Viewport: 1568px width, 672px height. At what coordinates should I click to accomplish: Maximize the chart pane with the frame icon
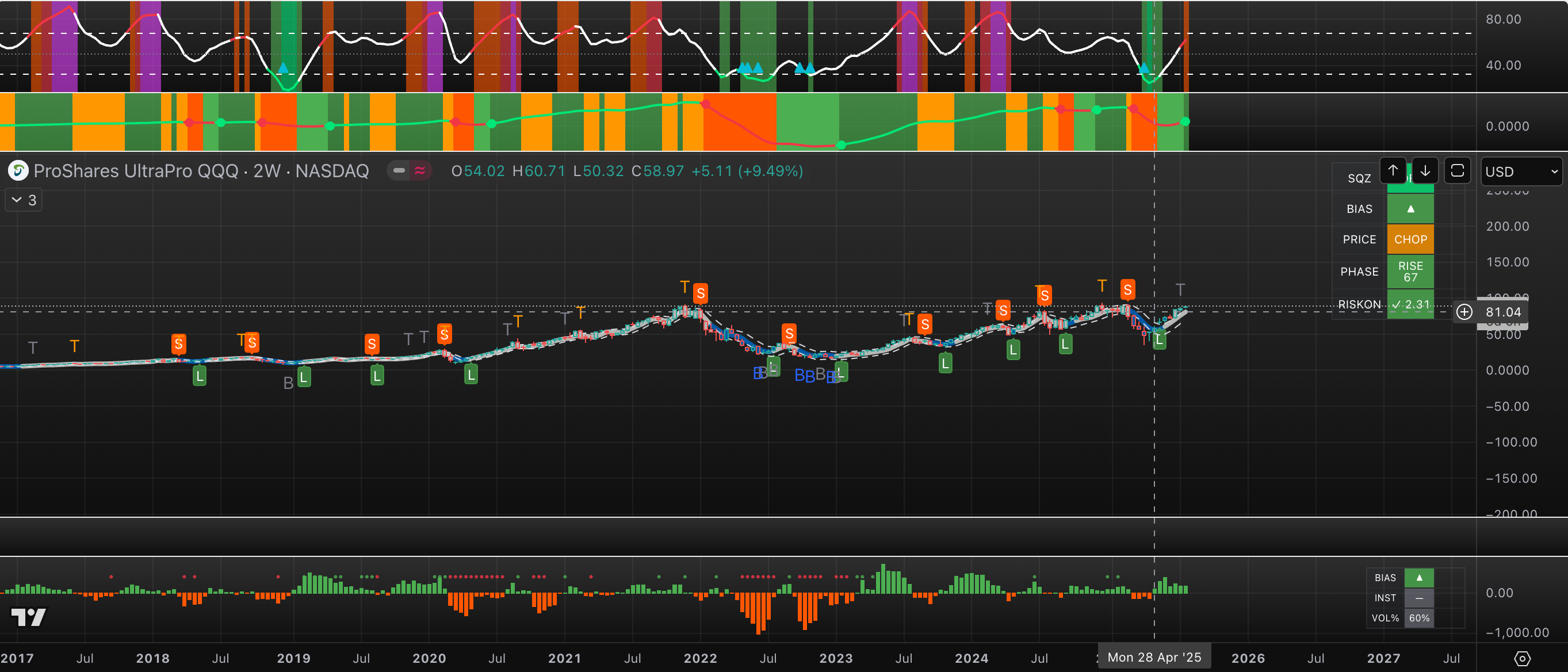pos(1457,170)
